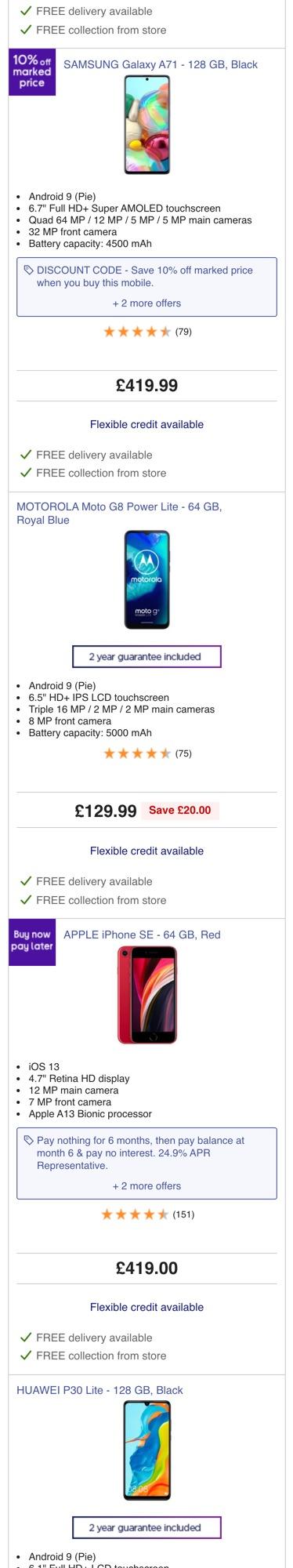293x1568 pixels.
Task: Click Motorola 2 year guarantee included badge
Action: 146,657
